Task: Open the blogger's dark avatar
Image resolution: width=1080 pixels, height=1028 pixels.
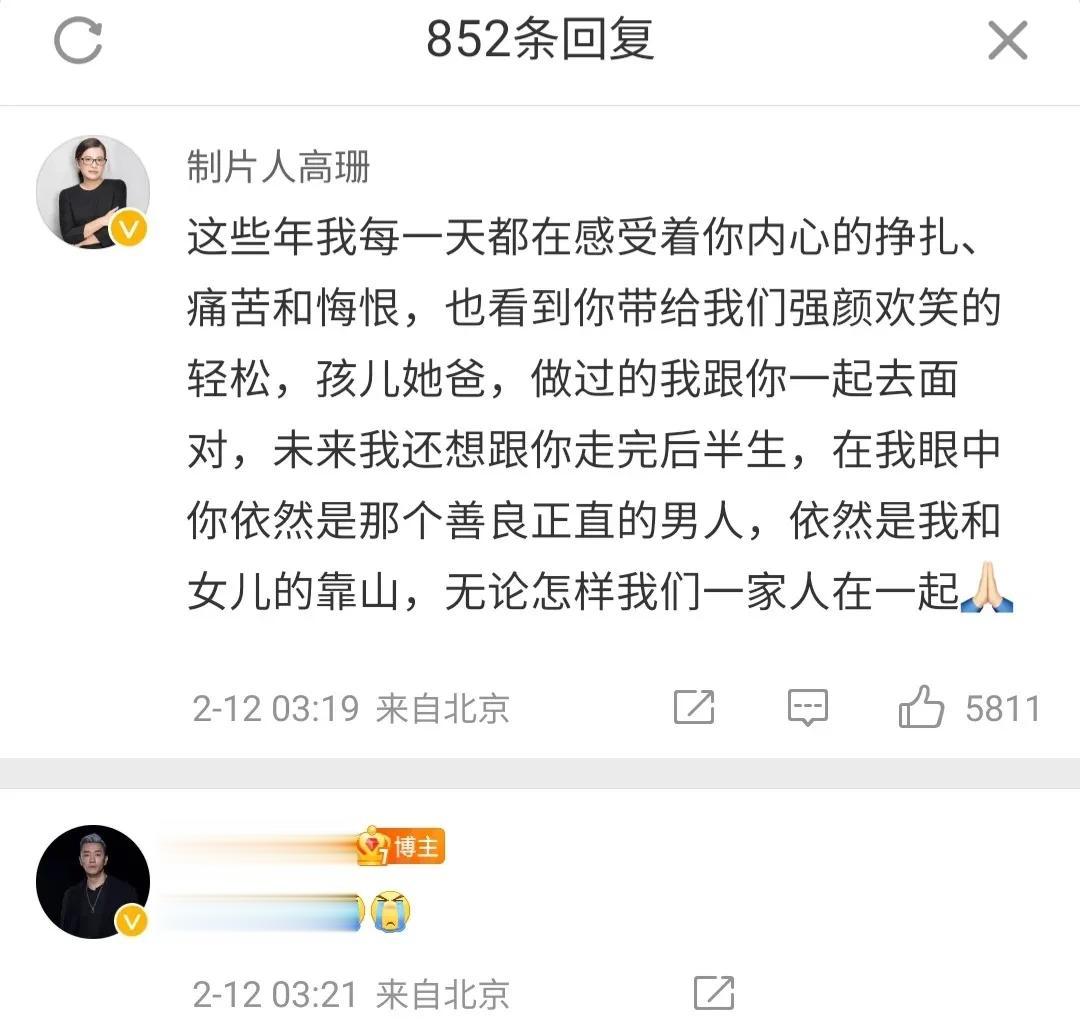Action: [93, 881]
